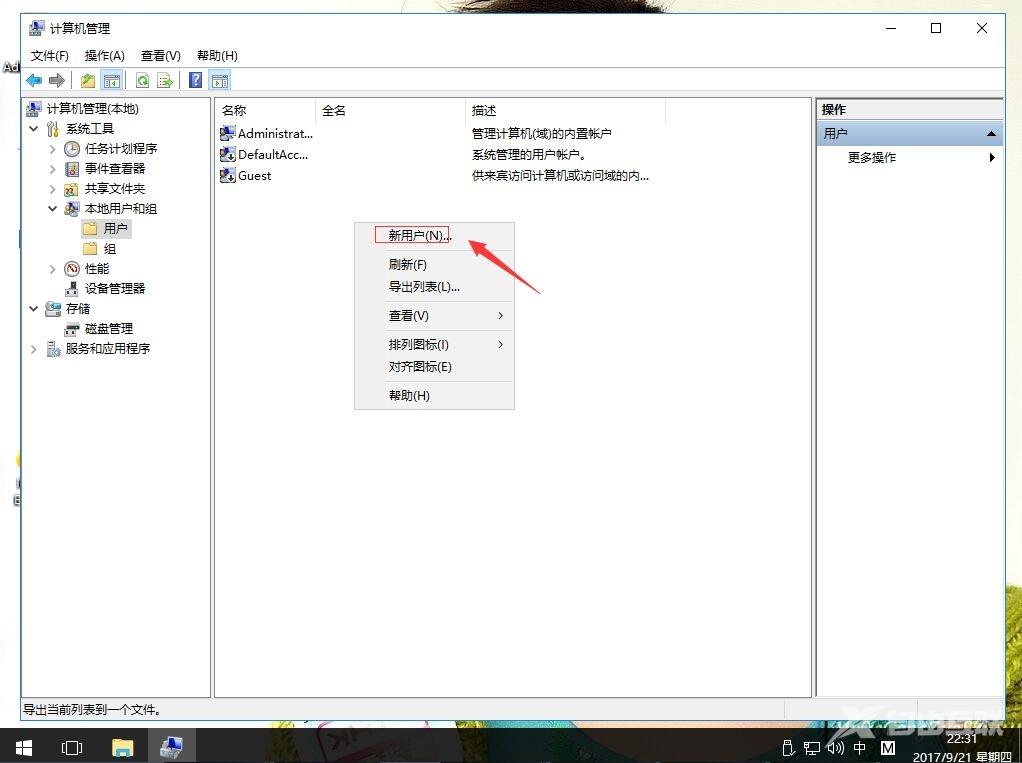The width and height of the screenshot is (1022, 763).
Task: Select the Guest user account
Action: tap(254, 175)
